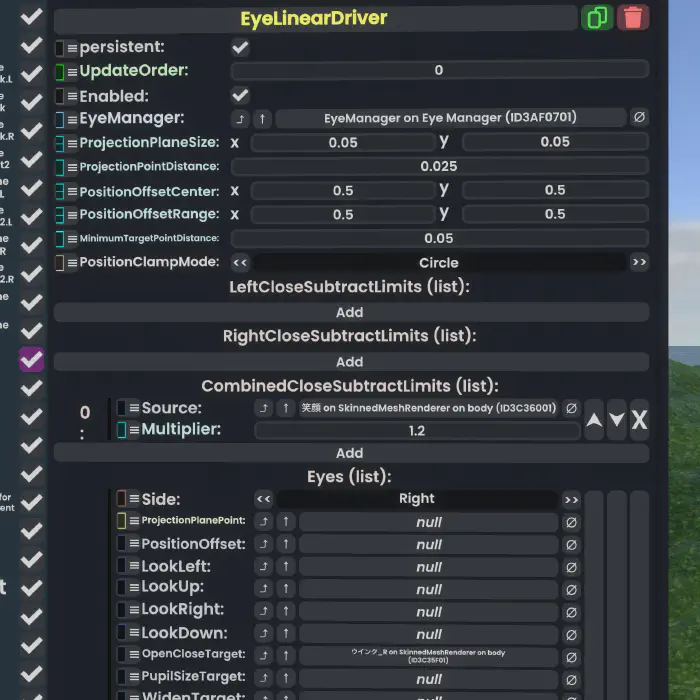The width and height of the screenshot is (700, 700).
Task: Click the Multiplier value field showing 1.2
Action: 417,431
